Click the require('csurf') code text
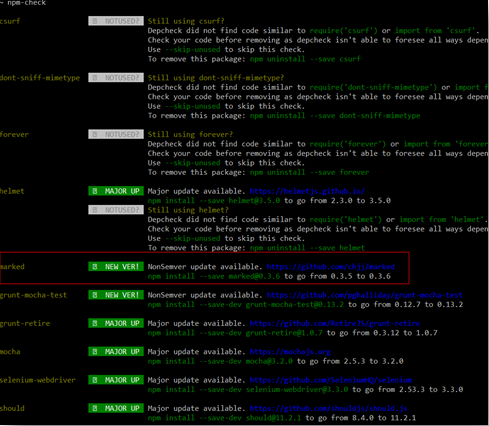Screen dimensions: 489x426 [x=343, y=31]
